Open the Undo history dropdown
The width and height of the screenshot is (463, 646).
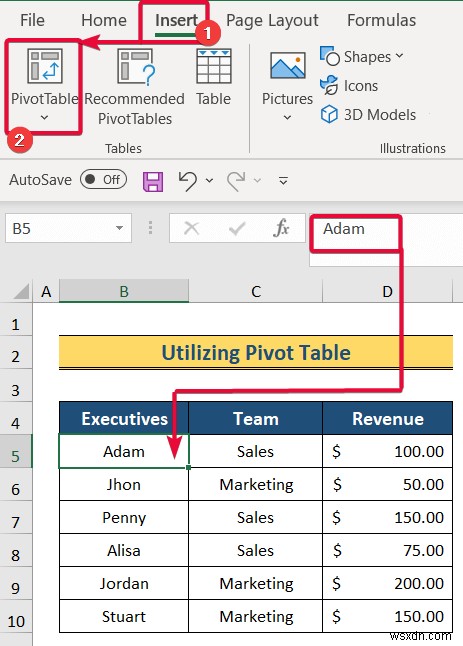[x=209, y=180]
